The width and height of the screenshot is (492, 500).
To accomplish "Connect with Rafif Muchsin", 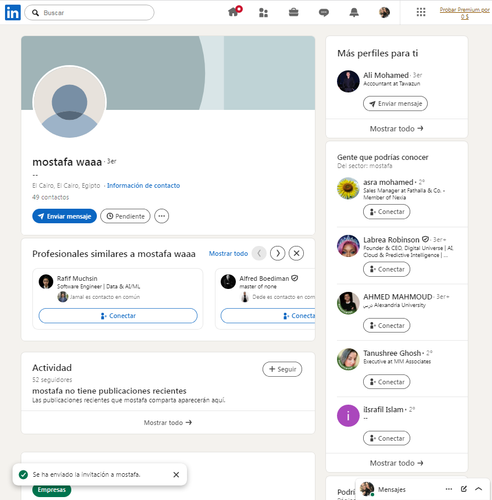I will tap(118, 315).
